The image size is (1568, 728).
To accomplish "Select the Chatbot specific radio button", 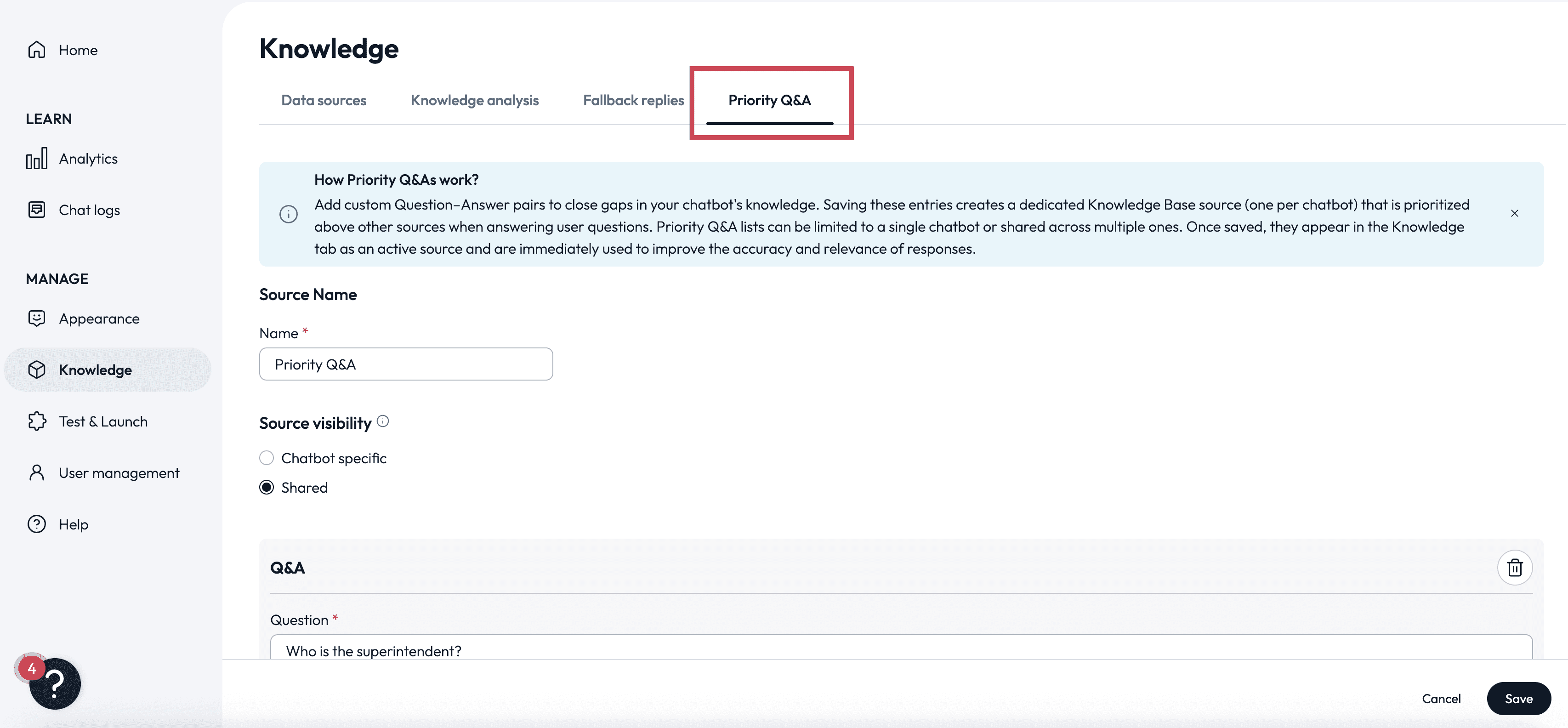I will (267, 458).
